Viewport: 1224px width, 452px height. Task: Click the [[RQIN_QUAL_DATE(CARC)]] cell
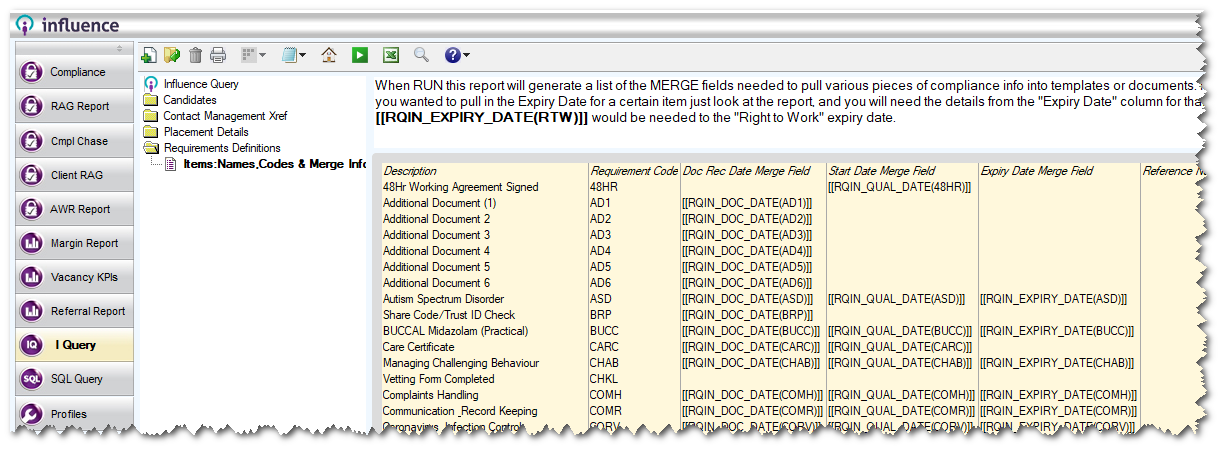click(901, 347)
